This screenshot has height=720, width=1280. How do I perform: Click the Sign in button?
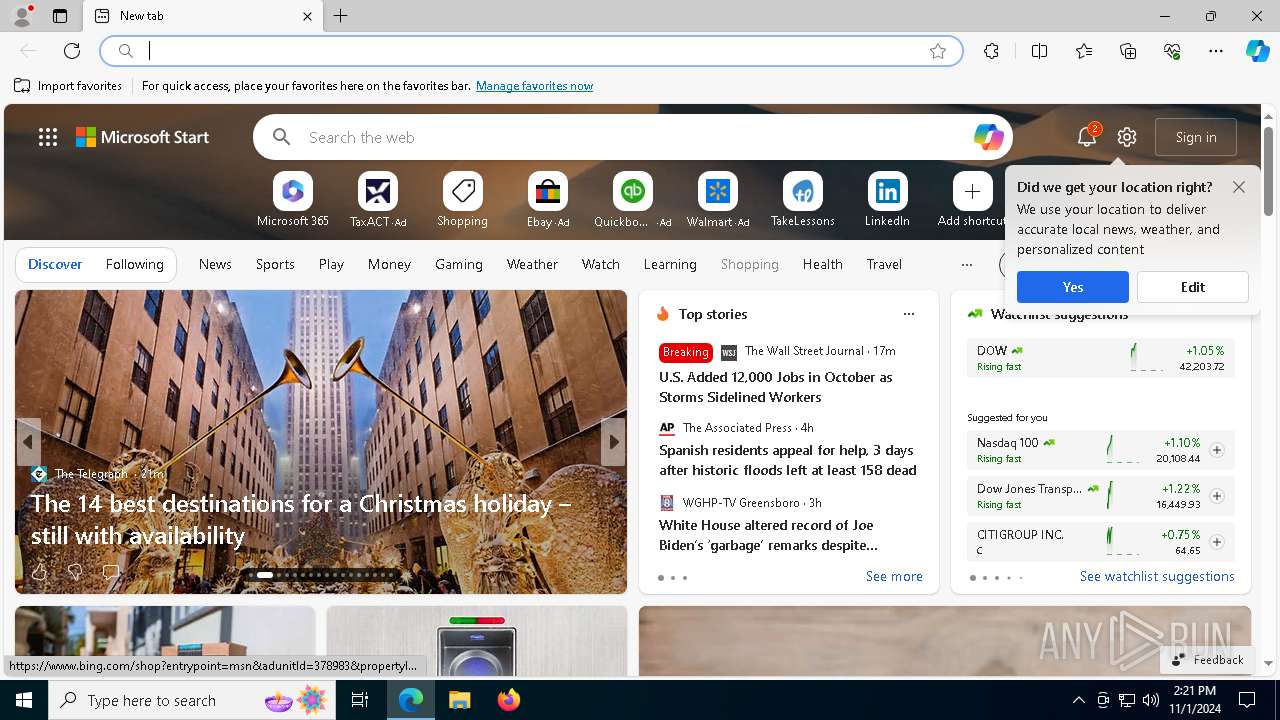(1196, 137)
